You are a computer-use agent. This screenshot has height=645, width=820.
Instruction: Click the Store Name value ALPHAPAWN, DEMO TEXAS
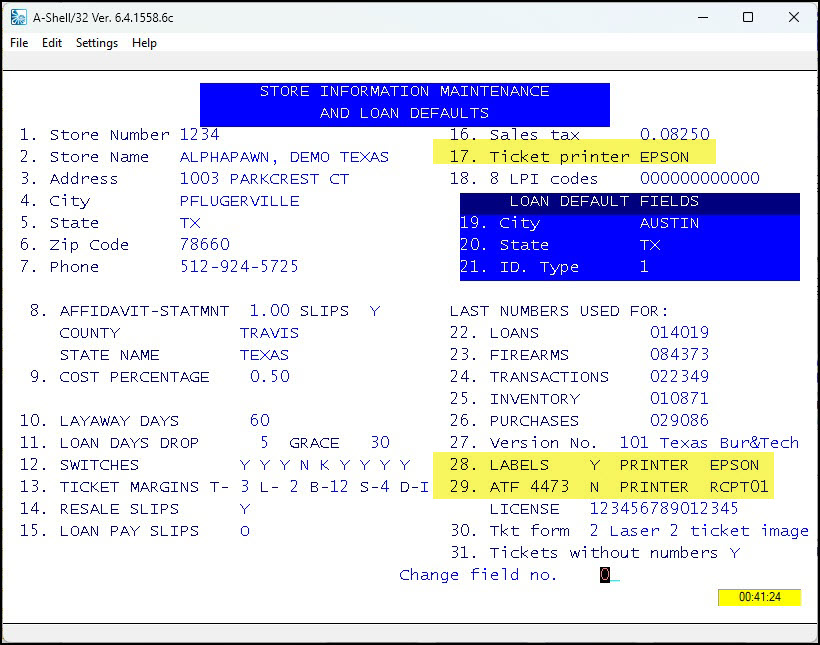coord(284,157)
